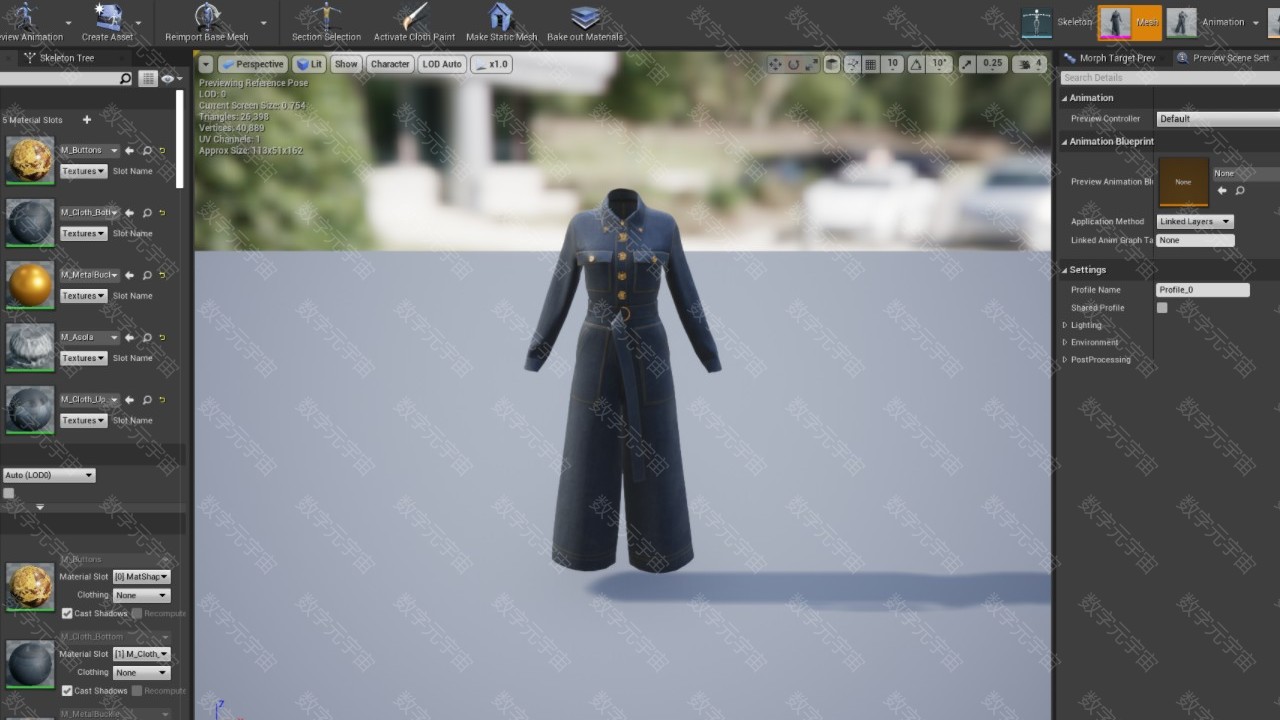1280x720 pixels.
Task: Select the scale gizmo in viewport toolbar
Action: (811, 64)
